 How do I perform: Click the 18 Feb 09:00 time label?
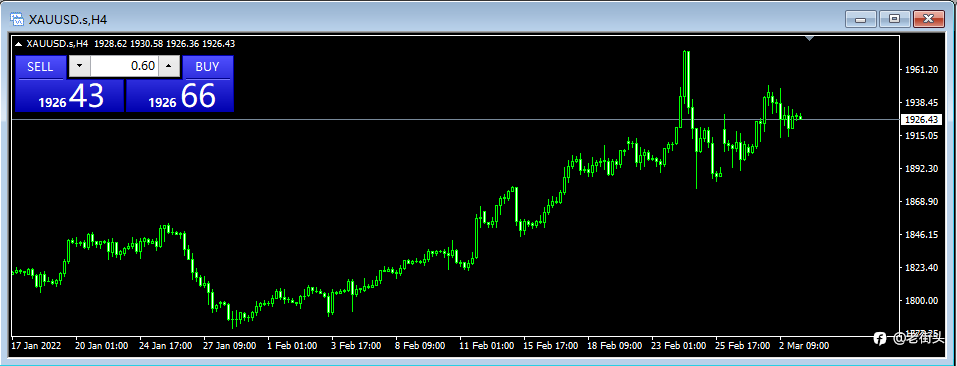click(x=615, y=346)
